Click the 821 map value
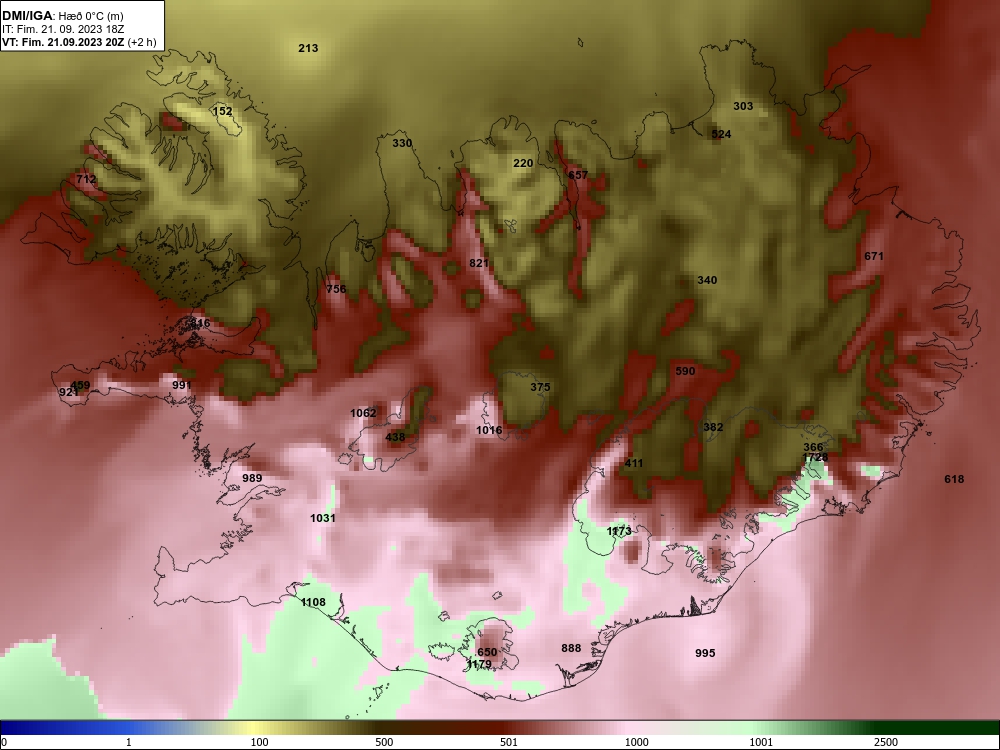Viewport: 1000px width, 750px height. (479, 263)
